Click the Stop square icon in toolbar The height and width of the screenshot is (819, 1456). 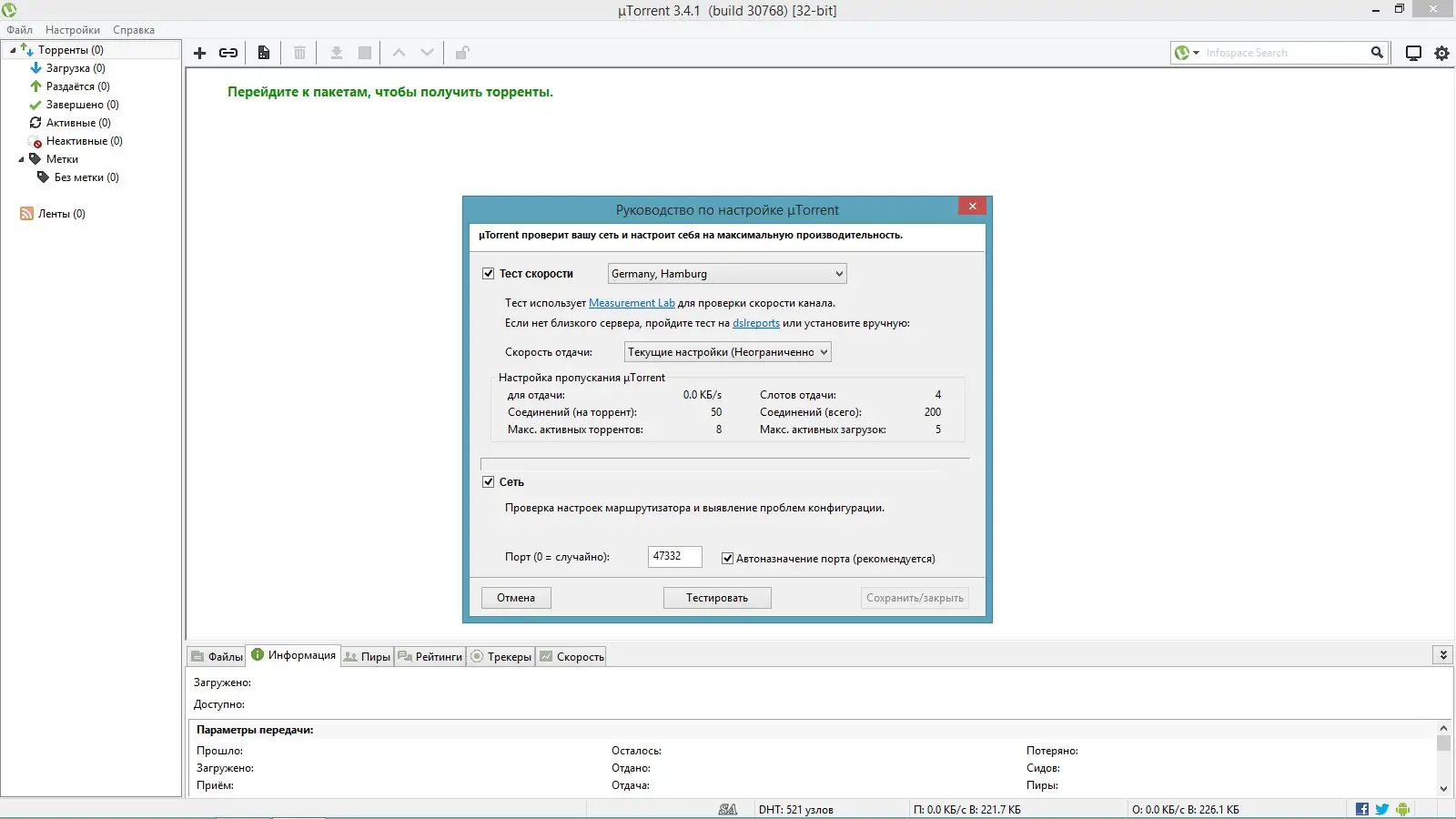tap(365, 53)
